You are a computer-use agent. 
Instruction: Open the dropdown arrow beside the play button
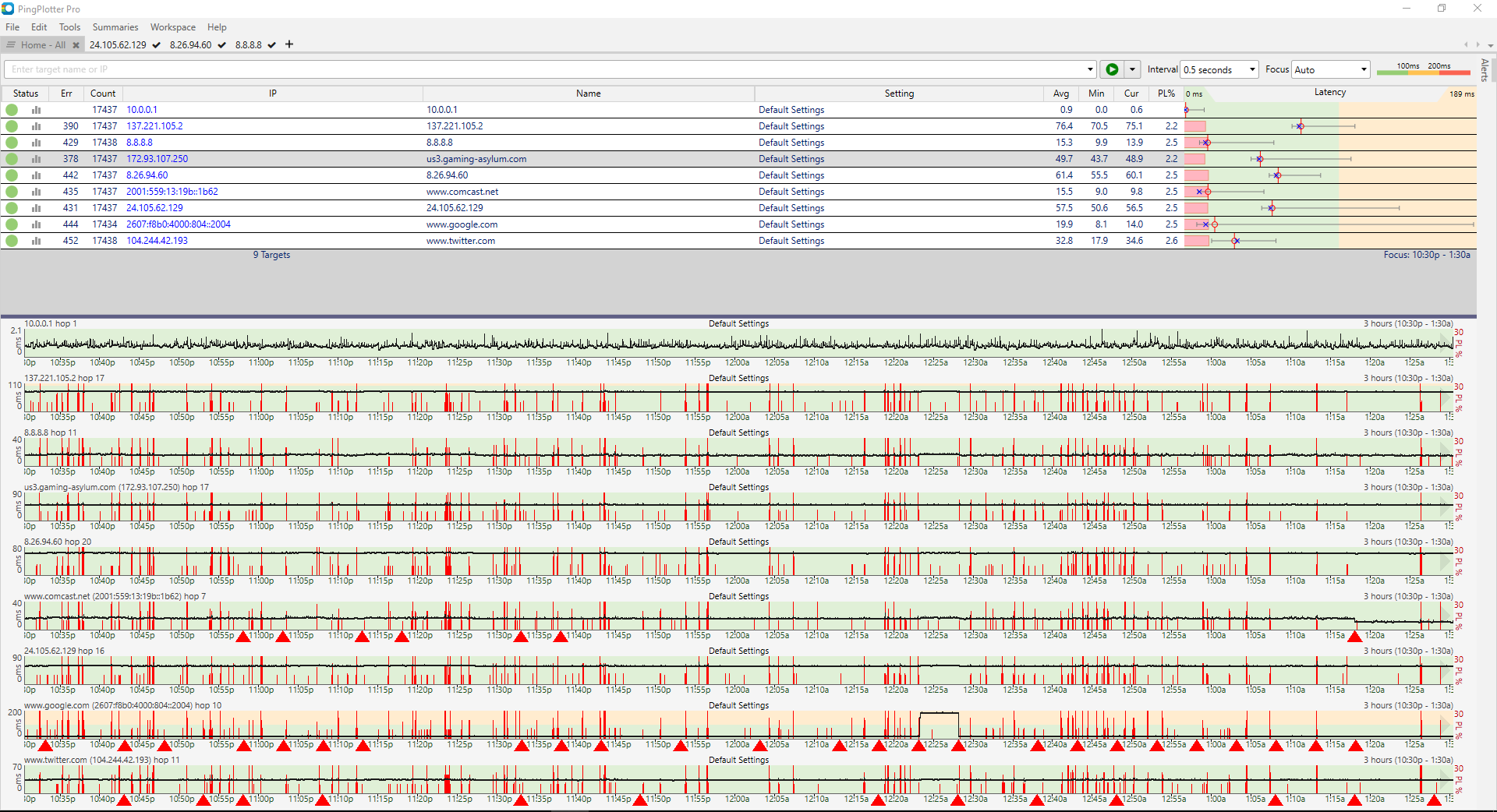(x=1132, y=69)
